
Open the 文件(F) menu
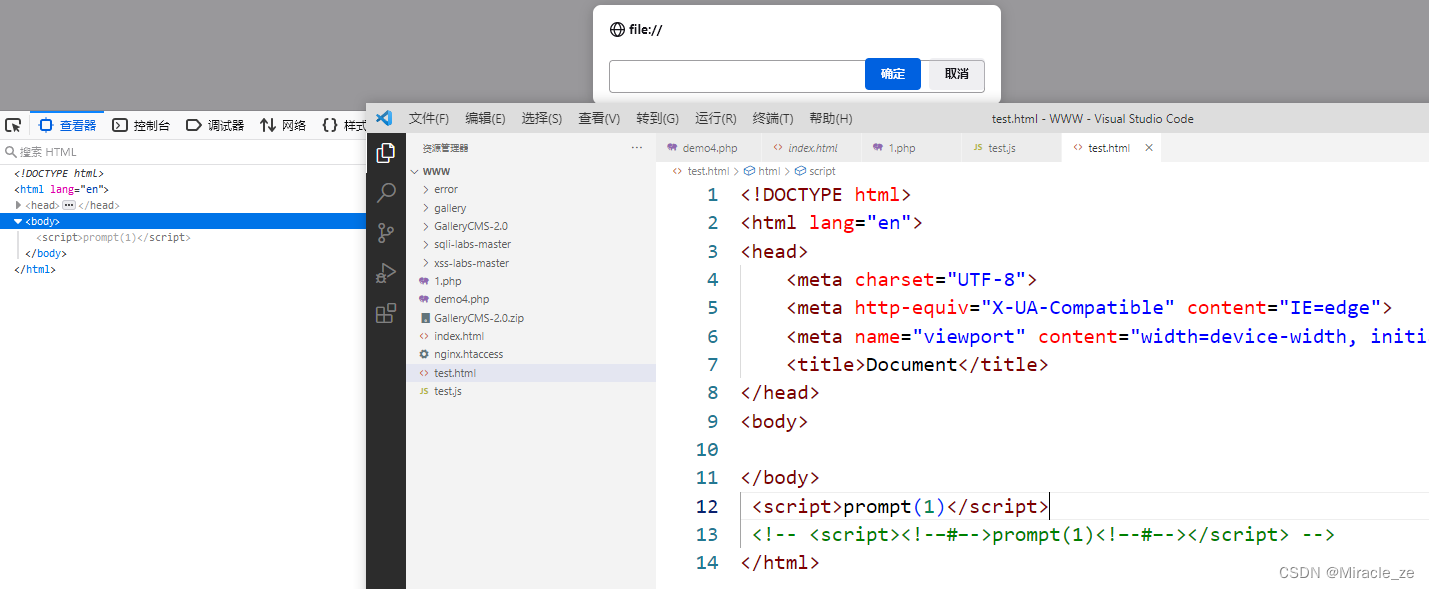point(429,118)
